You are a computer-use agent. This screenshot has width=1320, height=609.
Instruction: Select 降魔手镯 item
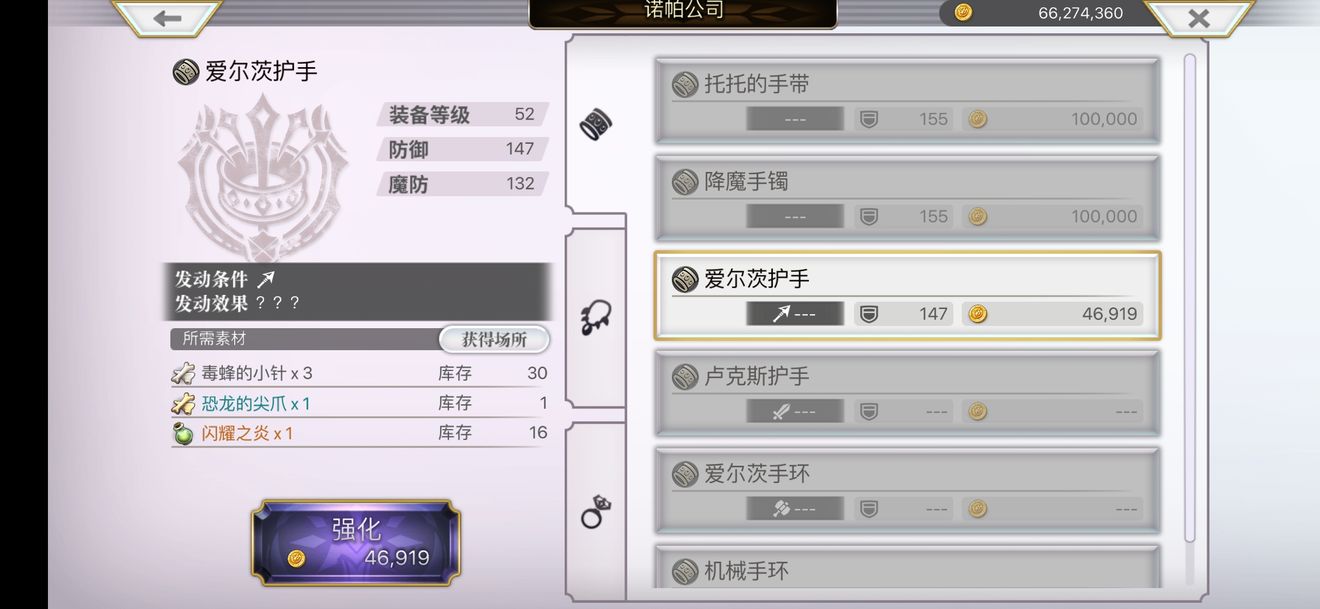coord(907,198)
